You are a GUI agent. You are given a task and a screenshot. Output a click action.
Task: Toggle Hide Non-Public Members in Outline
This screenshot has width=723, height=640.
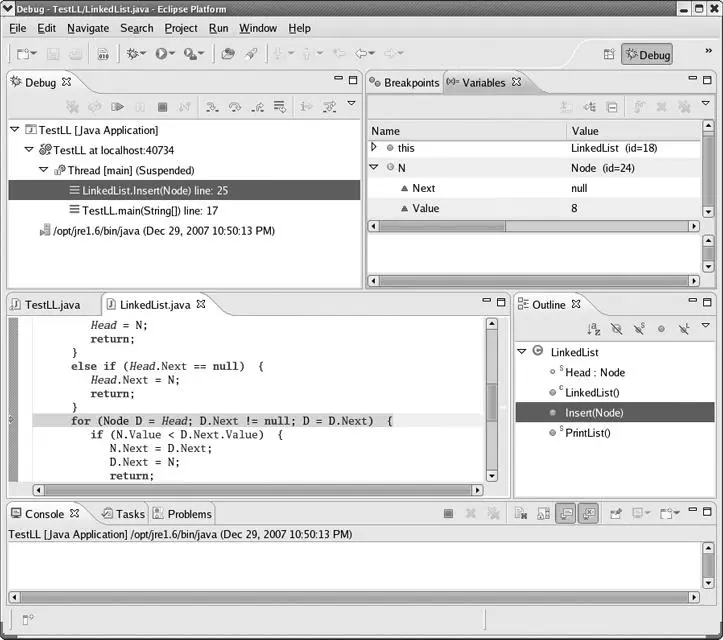click(661, 329)
